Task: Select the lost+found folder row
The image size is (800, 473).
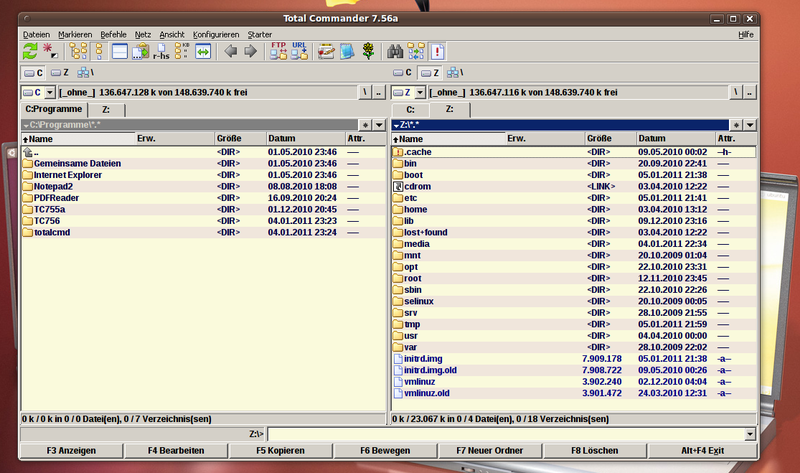Action: pyautogui.click(x=573, y=232)
